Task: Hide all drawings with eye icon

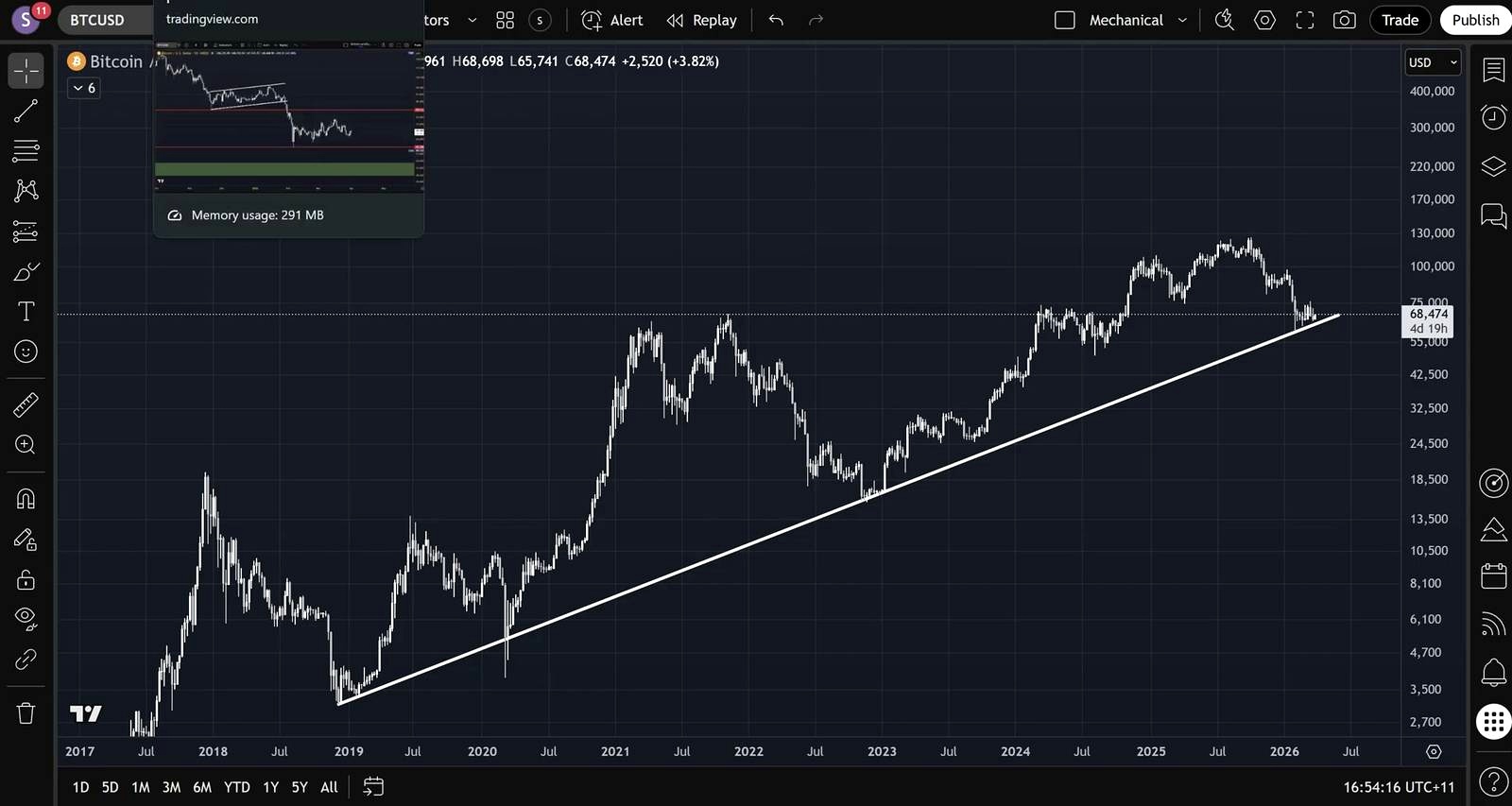Action: point(26,619)
